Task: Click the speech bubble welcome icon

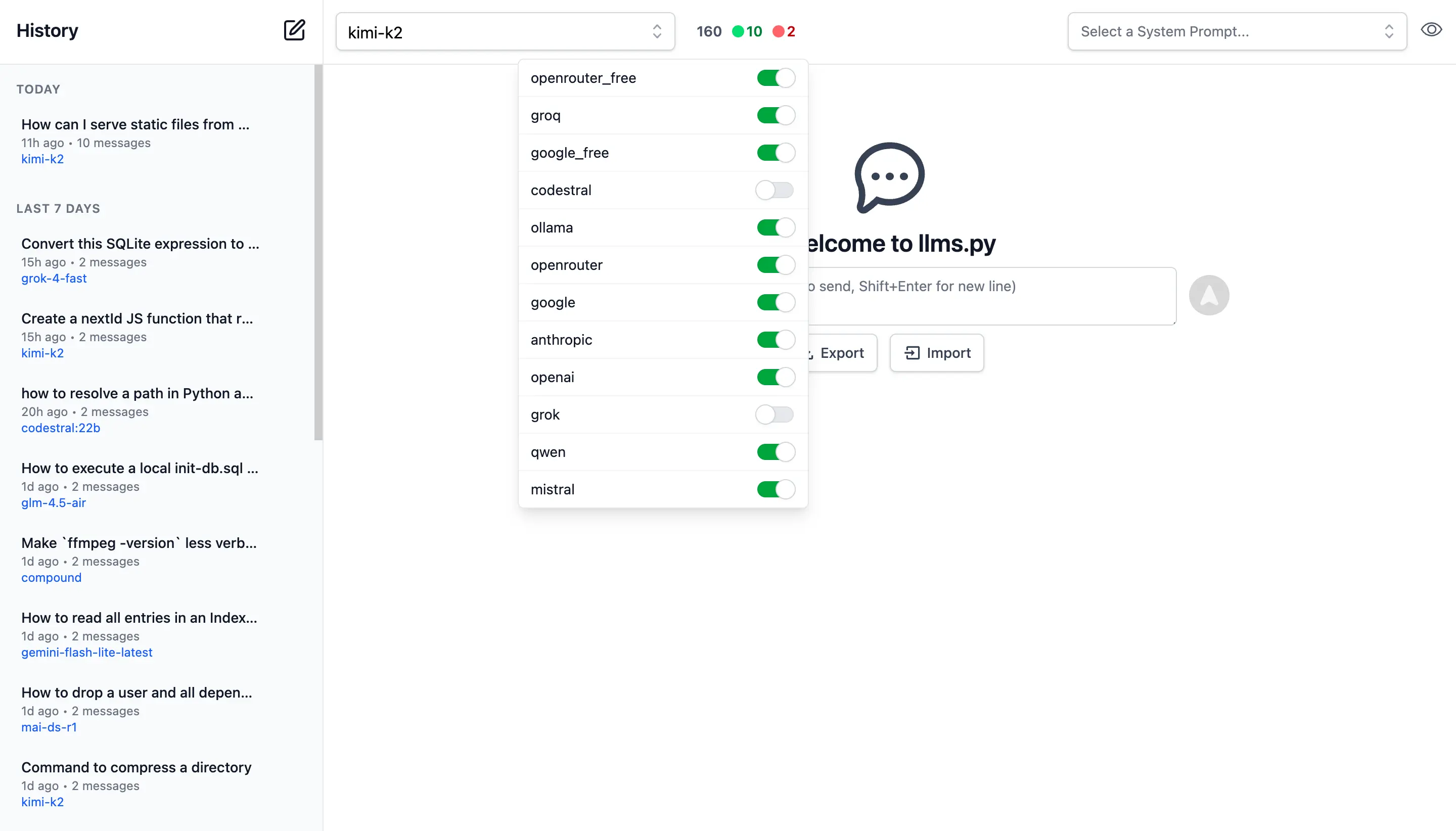Action: click(889, 177)
